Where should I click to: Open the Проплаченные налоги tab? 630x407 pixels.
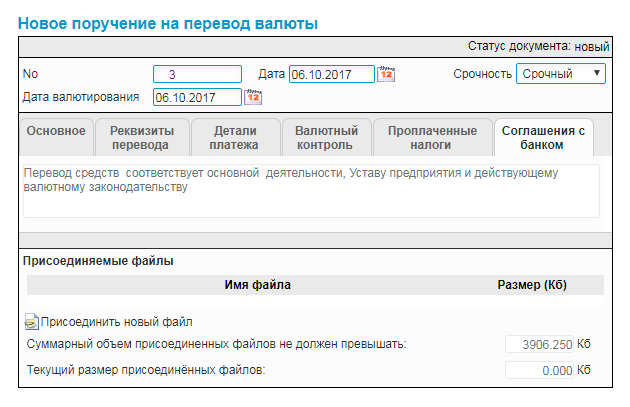432,137
